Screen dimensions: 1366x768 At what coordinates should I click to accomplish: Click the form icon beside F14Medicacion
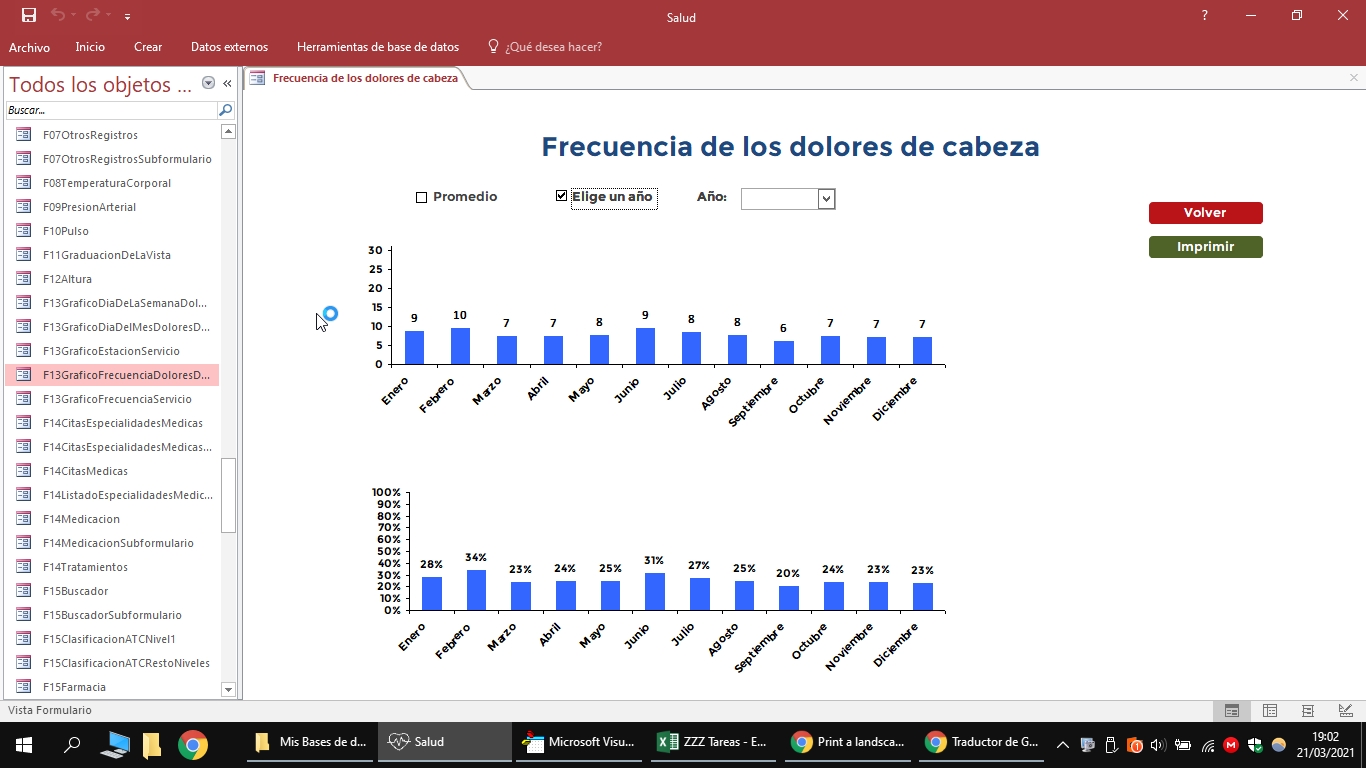point(23,519)
